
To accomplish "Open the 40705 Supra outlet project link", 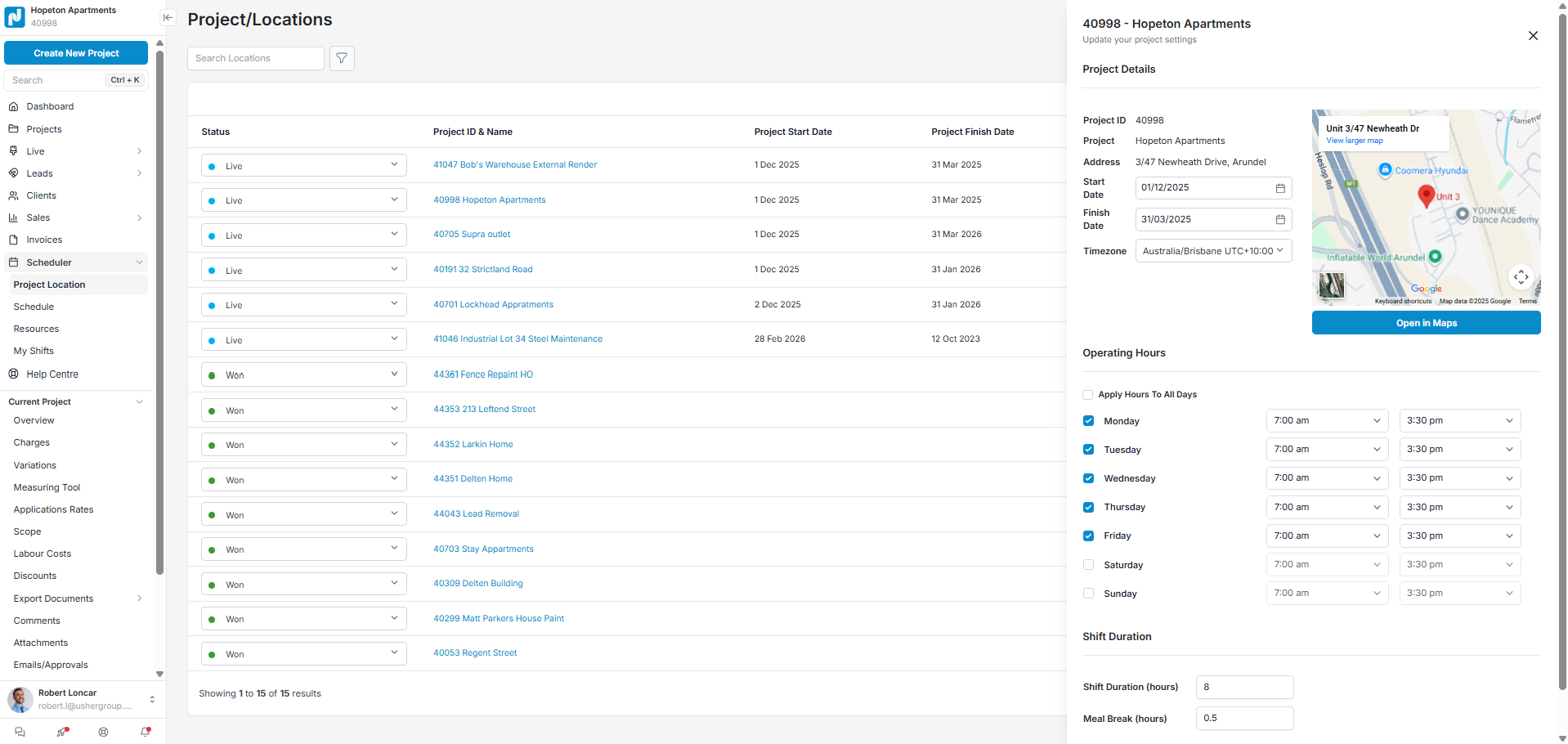I will [x=472, y=235].
